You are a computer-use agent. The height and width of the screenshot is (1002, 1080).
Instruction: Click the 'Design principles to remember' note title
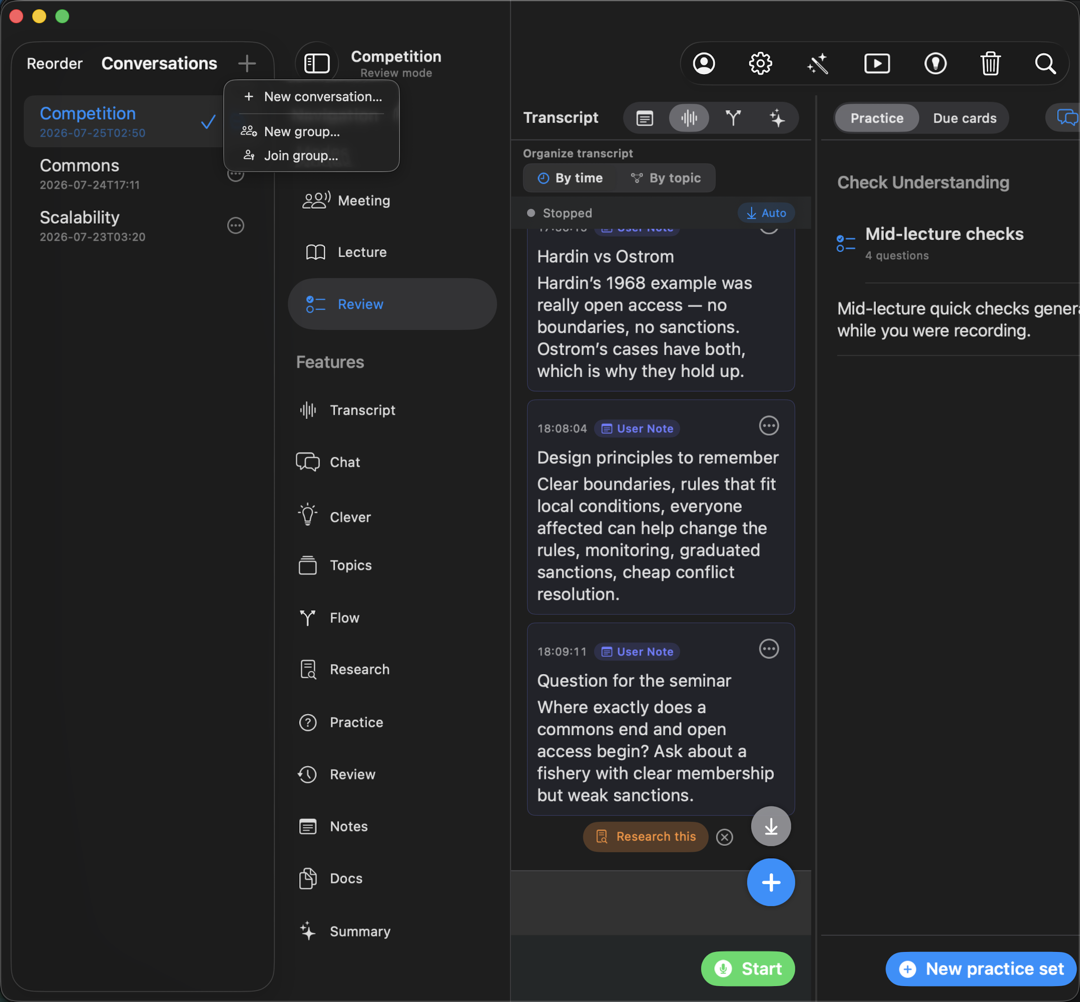point(658,458)
